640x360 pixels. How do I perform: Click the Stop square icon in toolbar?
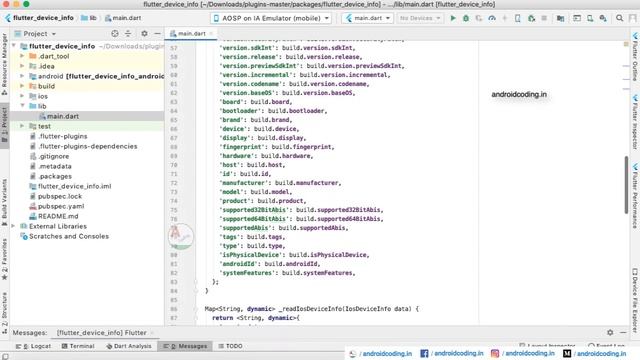click(544, 18)
